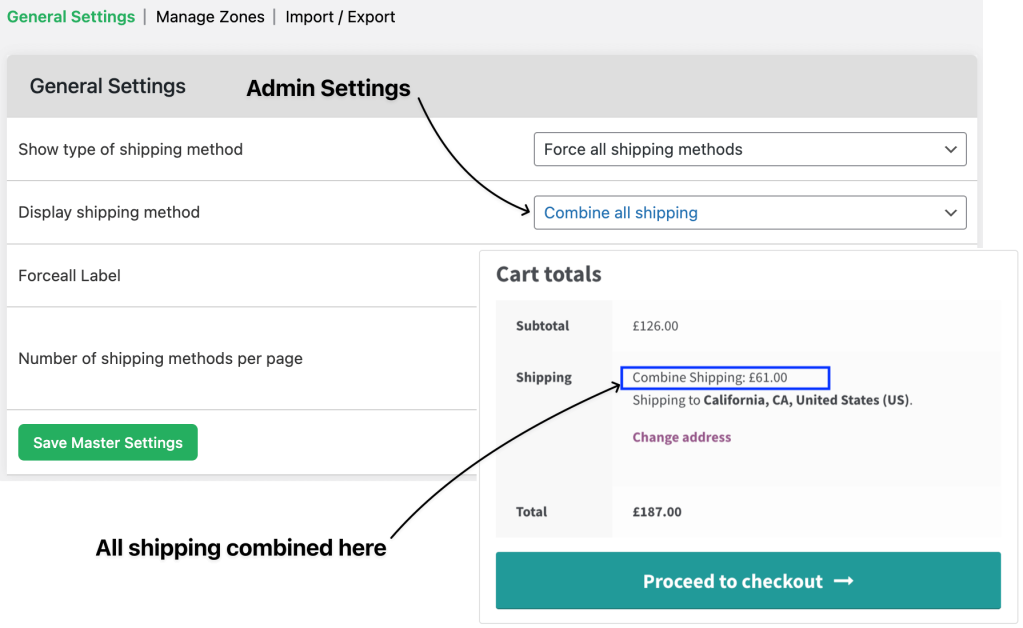The width and height of the screenshot is (1023, 628).
Task: Click arrow icon on Proceed to checkout
Action: coord(844,580)
